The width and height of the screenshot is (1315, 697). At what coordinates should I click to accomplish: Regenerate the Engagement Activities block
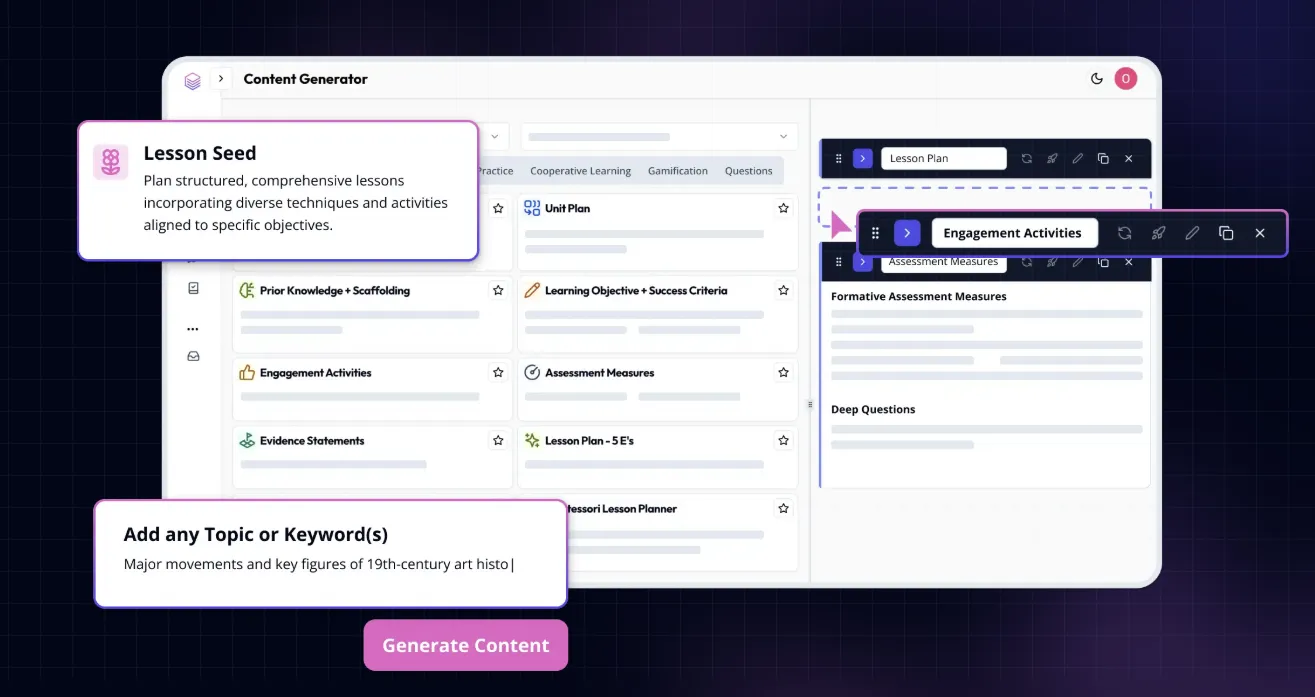pos(1125,233)
